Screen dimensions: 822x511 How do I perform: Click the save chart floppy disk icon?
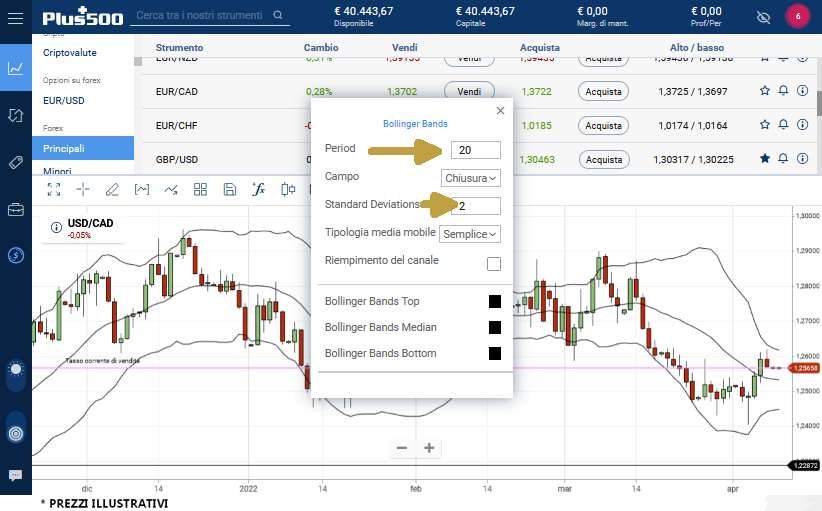(229, 188)
